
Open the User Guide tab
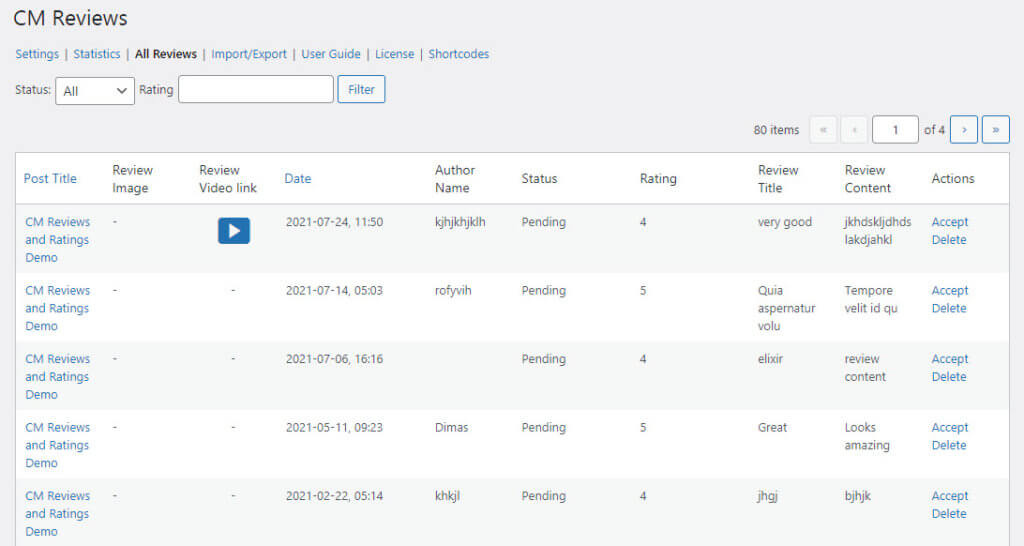(x=330, y=54)
